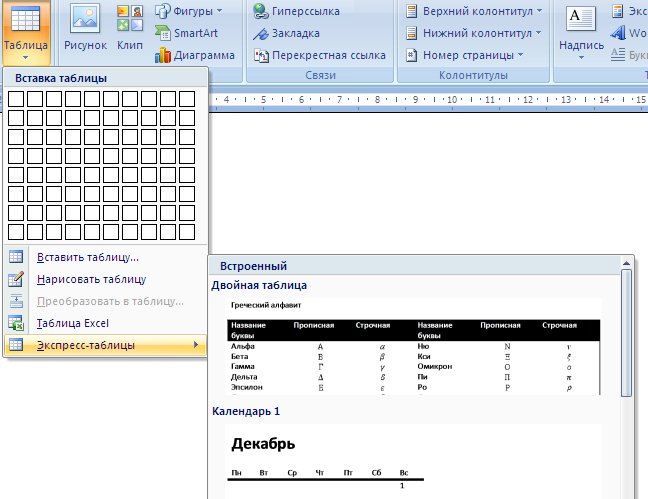Insert a Диаграмма chart

pos(195,55)
